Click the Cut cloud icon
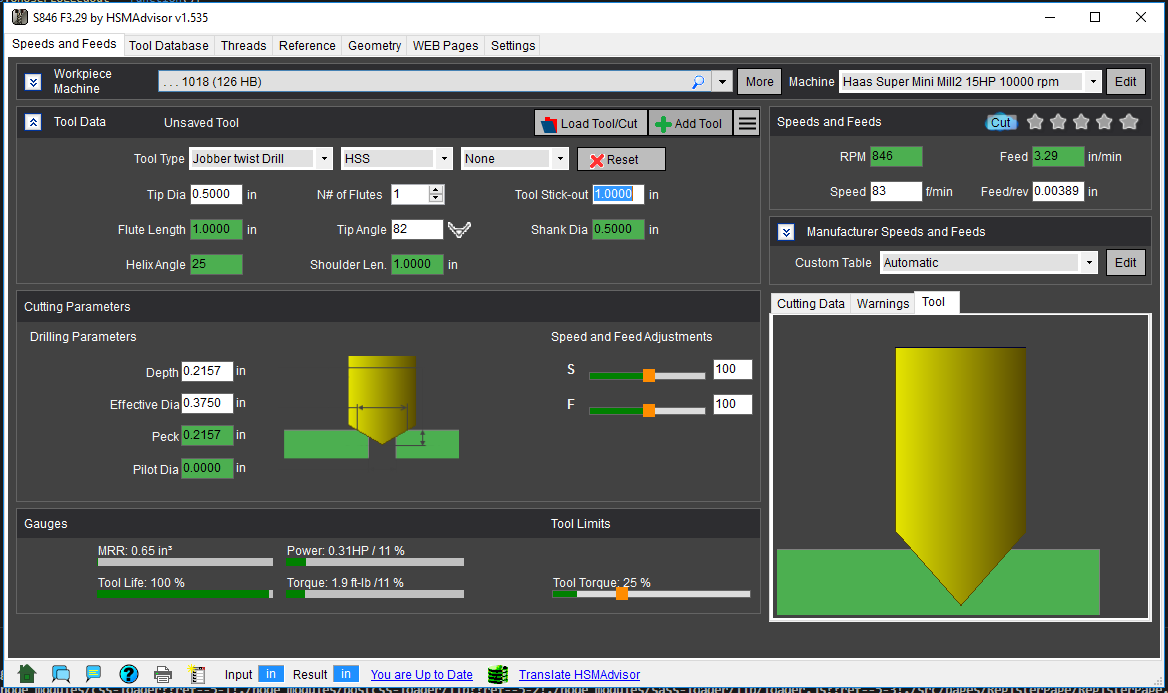Screen dimensions: 1168x693 pyautogui.click(x=1001, y=122)
